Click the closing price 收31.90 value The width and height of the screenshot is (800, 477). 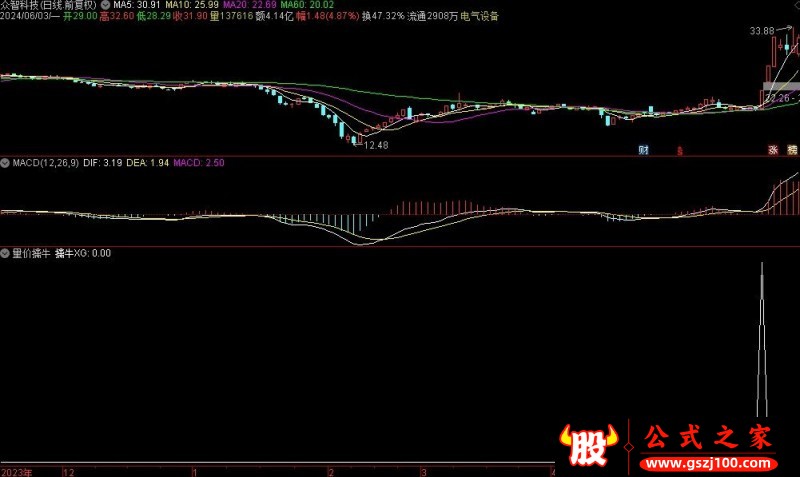click(190, 16)
